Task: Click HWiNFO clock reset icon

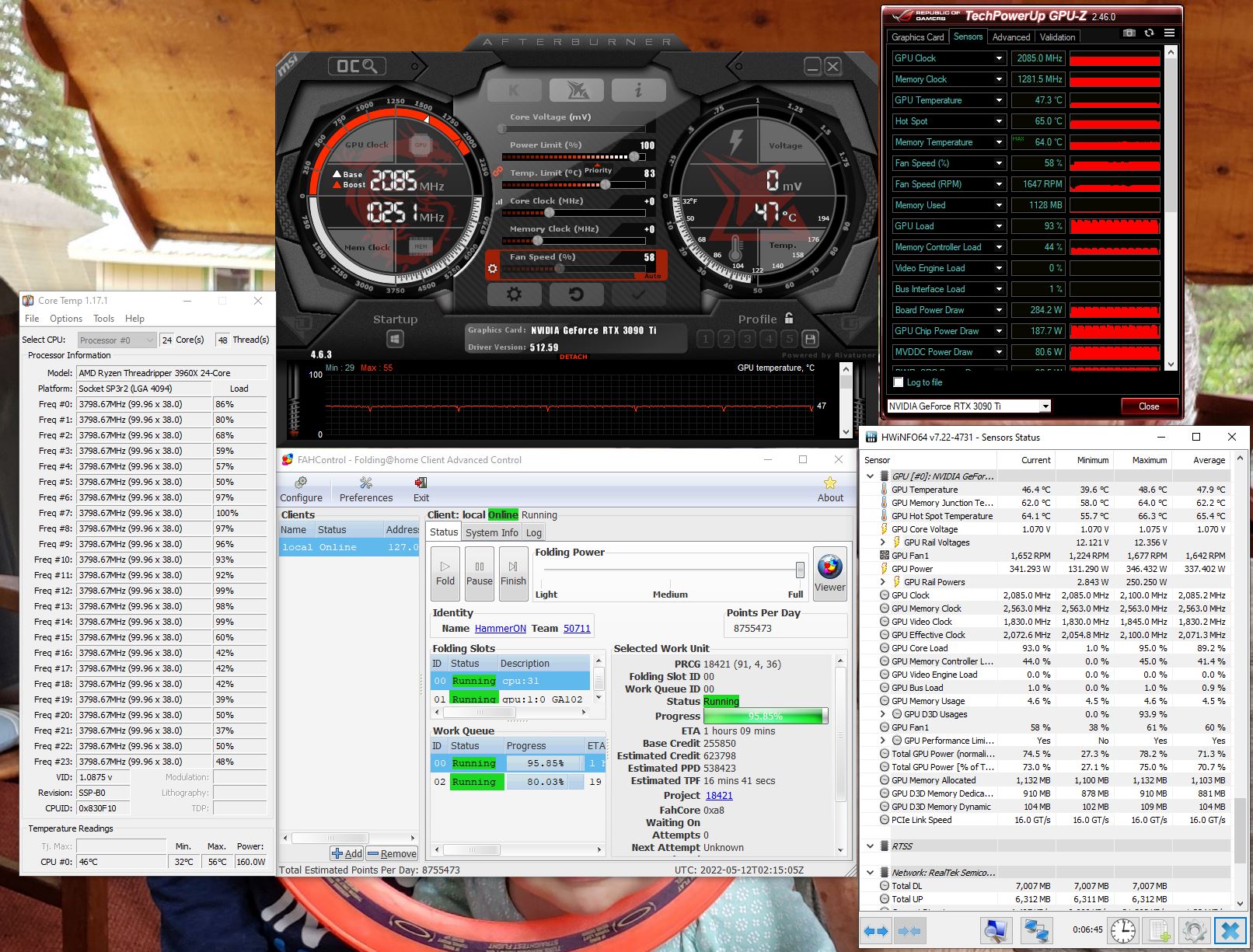Action: click(1122, 930)
